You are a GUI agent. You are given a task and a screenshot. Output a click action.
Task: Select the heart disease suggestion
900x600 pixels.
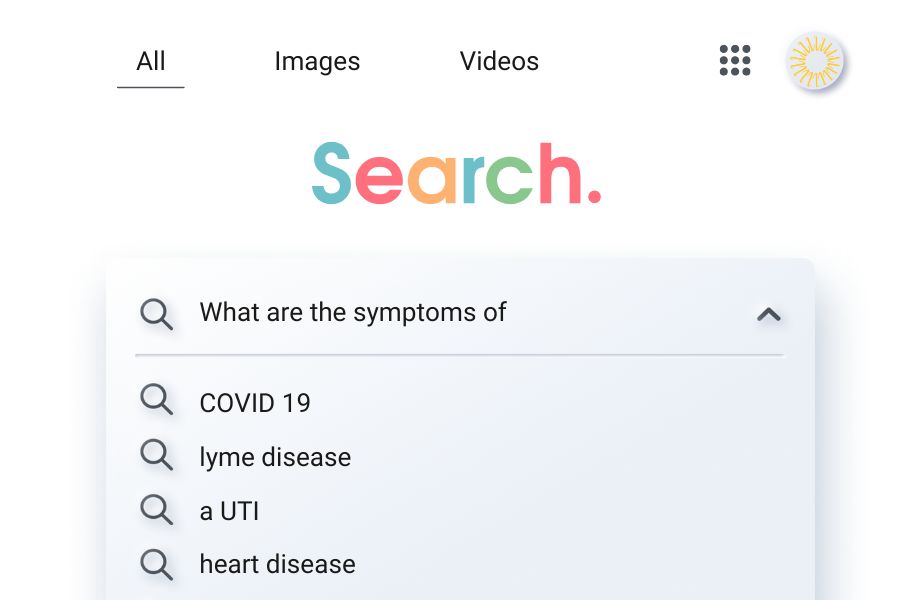point(277,564)
